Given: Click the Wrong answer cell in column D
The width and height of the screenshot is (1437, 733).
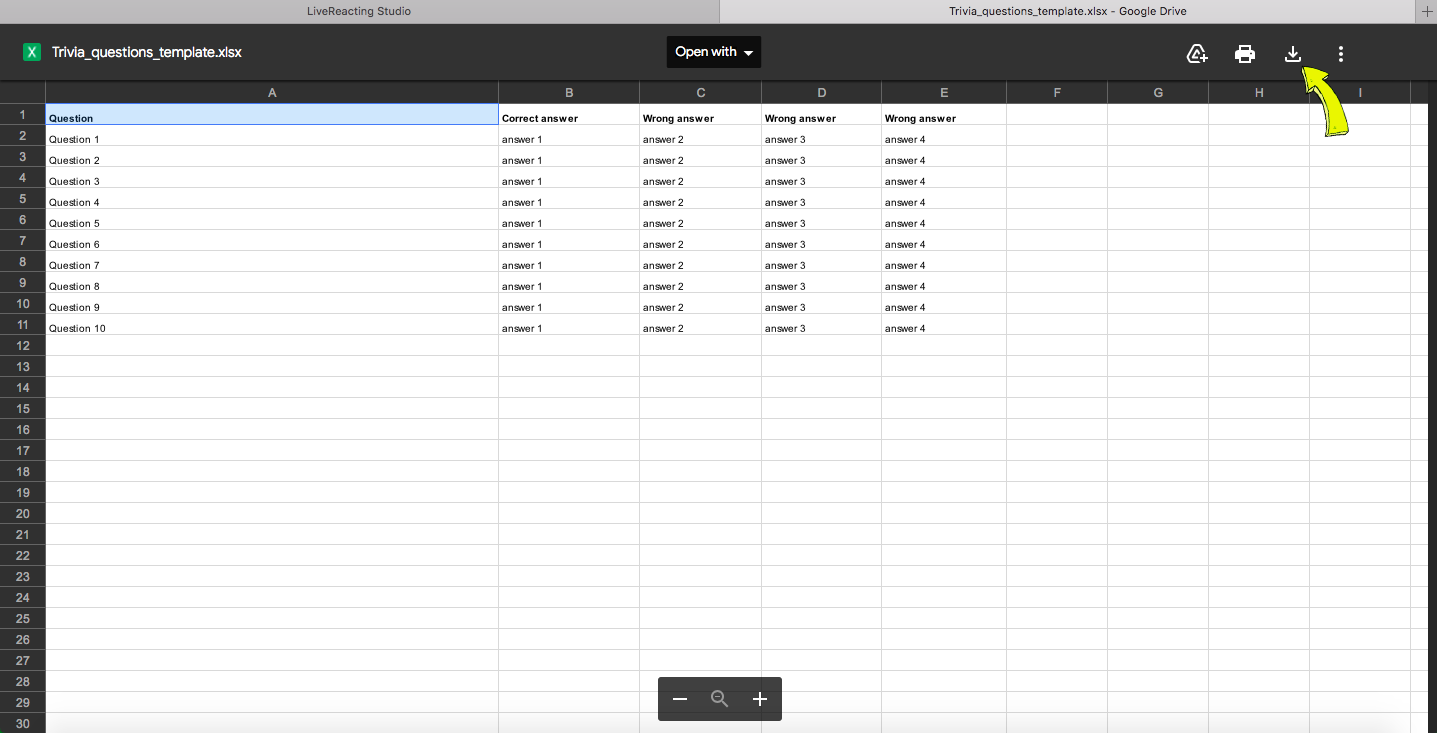Looking at the screenshot, I should tap(822, 115).
